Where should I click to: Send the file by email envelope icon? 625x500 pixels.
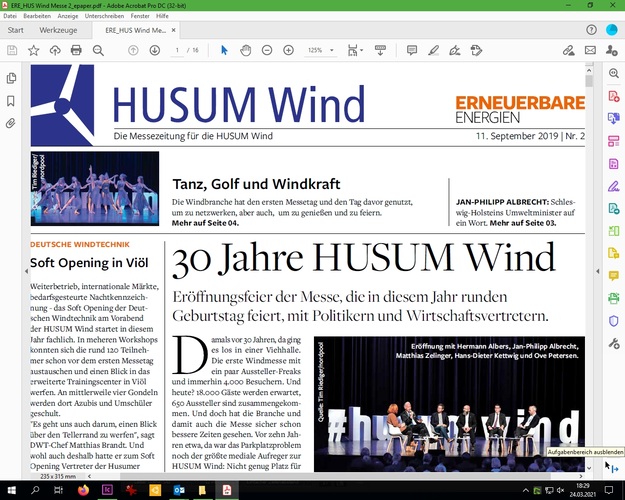point(590,50)
